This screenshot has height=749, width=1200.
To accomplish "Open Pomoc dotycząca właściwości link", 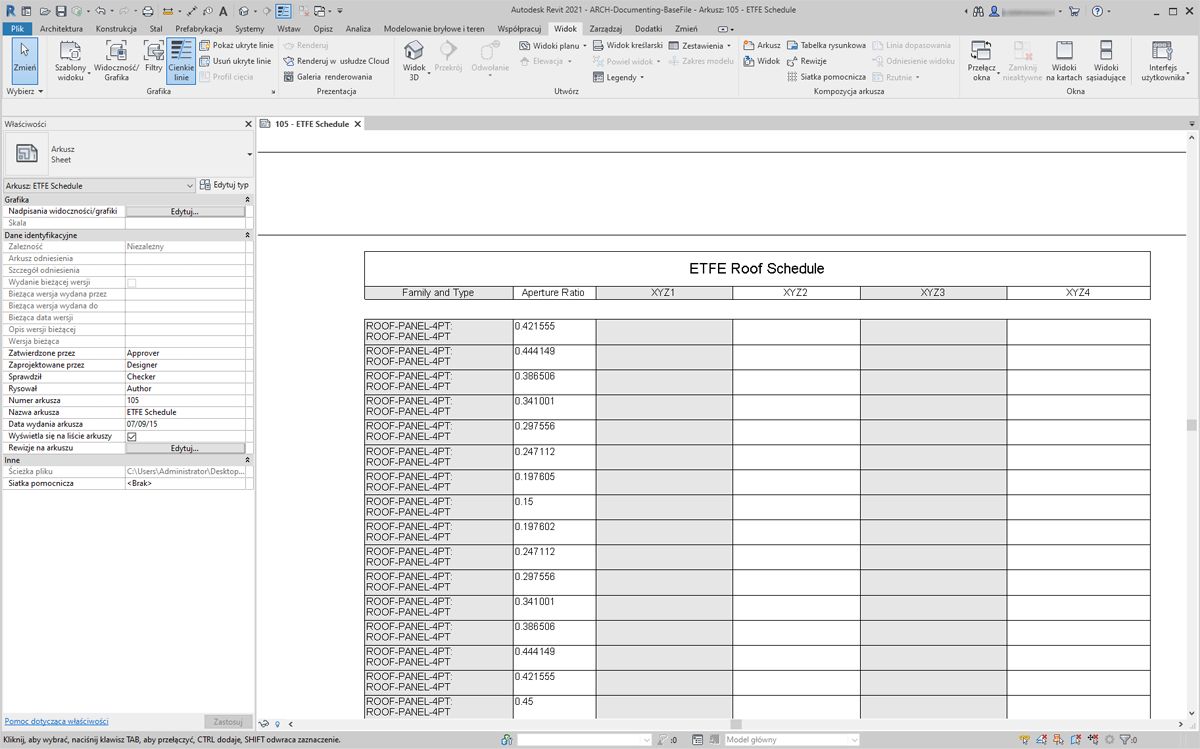I will pyautogui.click(x=56, y=721).
